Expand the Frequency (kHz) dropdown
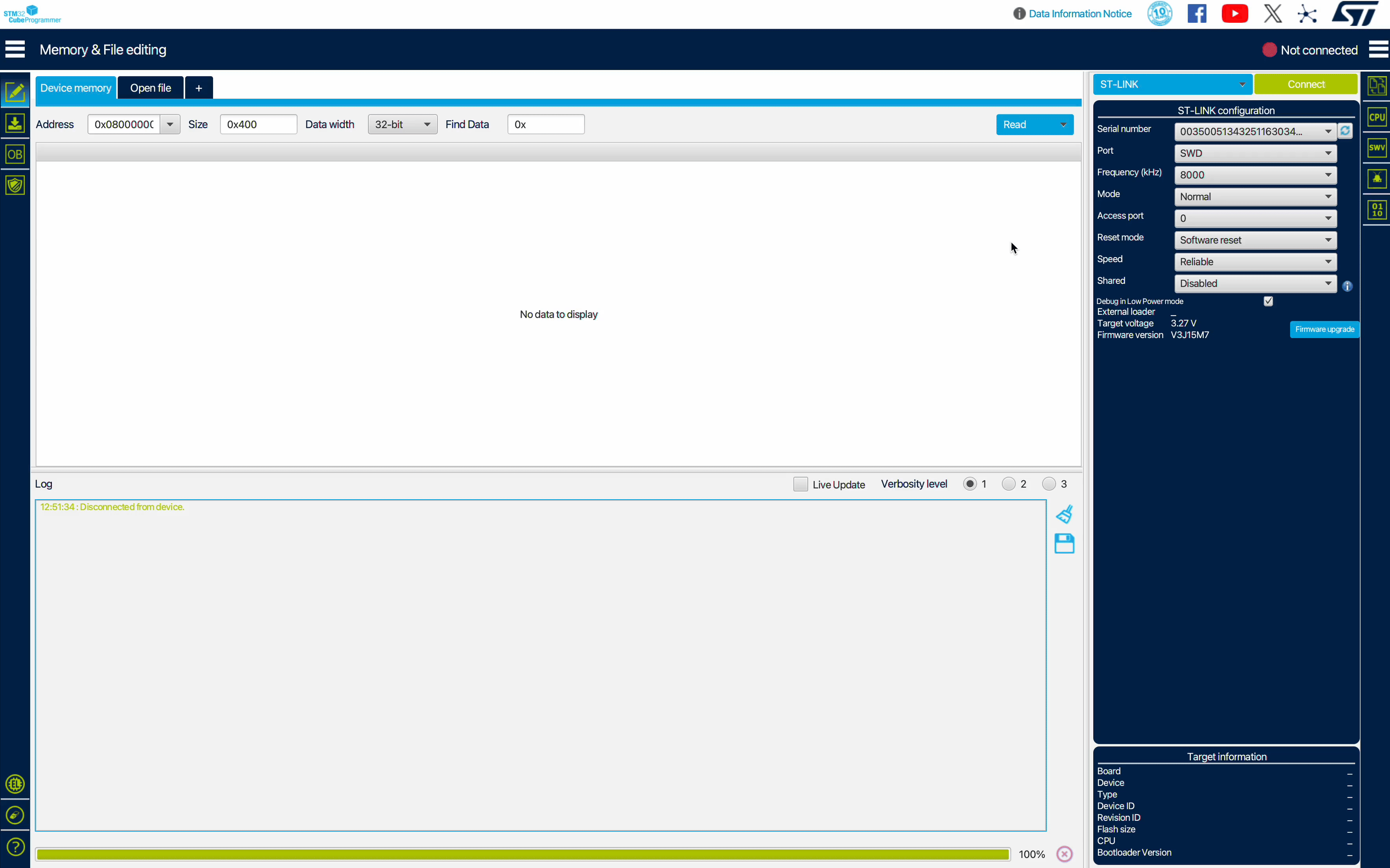The width and height of the screenshot is (1390, 868). pyautogui.click(x=1255, y=175)
